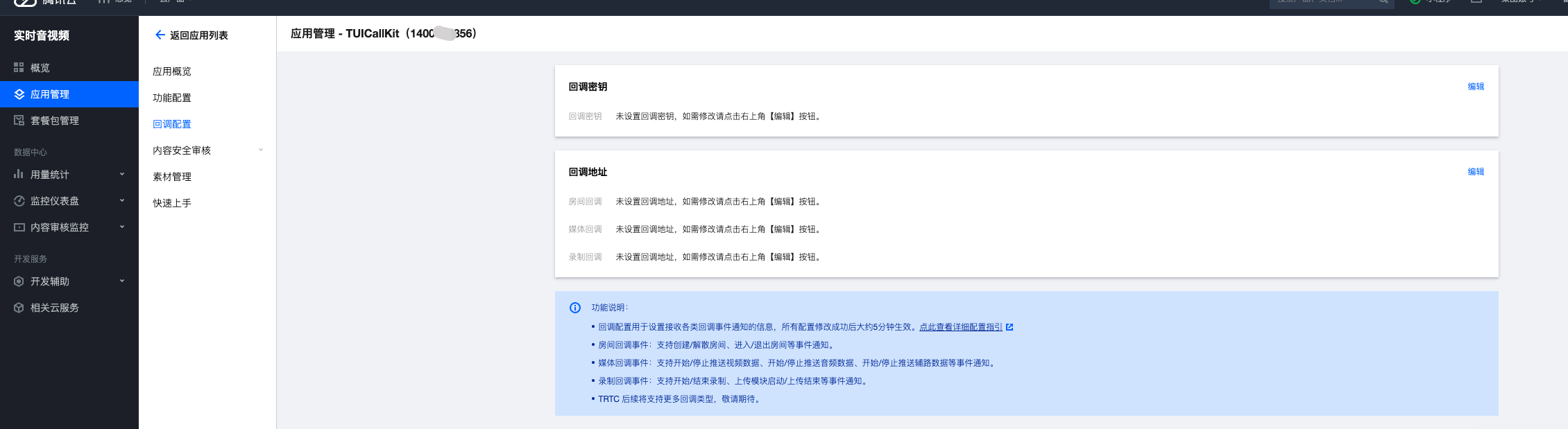Expand the 内容安全审核 submenu arrow
Screen dimensions: 1568x429
(261, 150)
